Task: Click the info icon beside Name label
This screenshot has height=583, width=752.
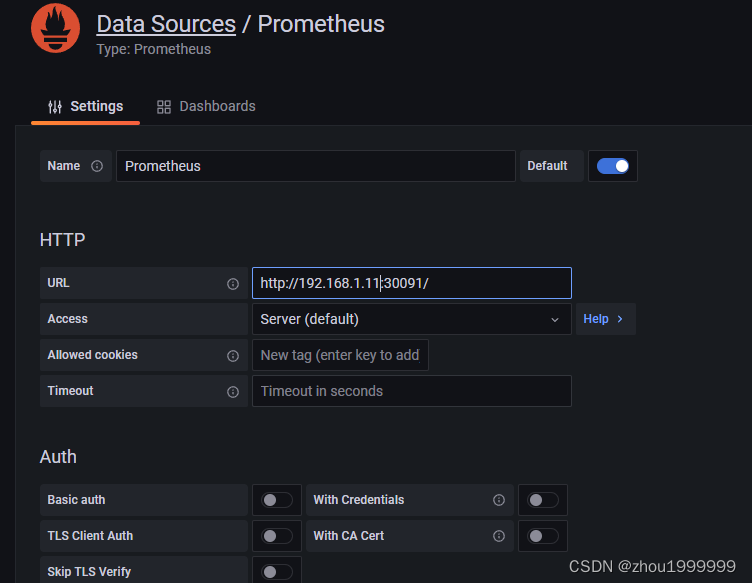Action: point(97,166)
